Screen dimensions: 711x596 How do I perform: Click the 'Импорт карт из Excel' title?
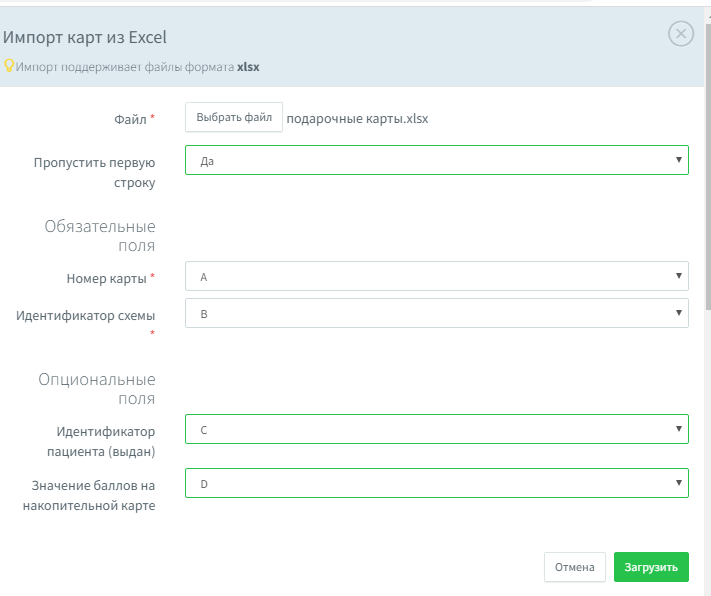point(85,37)
